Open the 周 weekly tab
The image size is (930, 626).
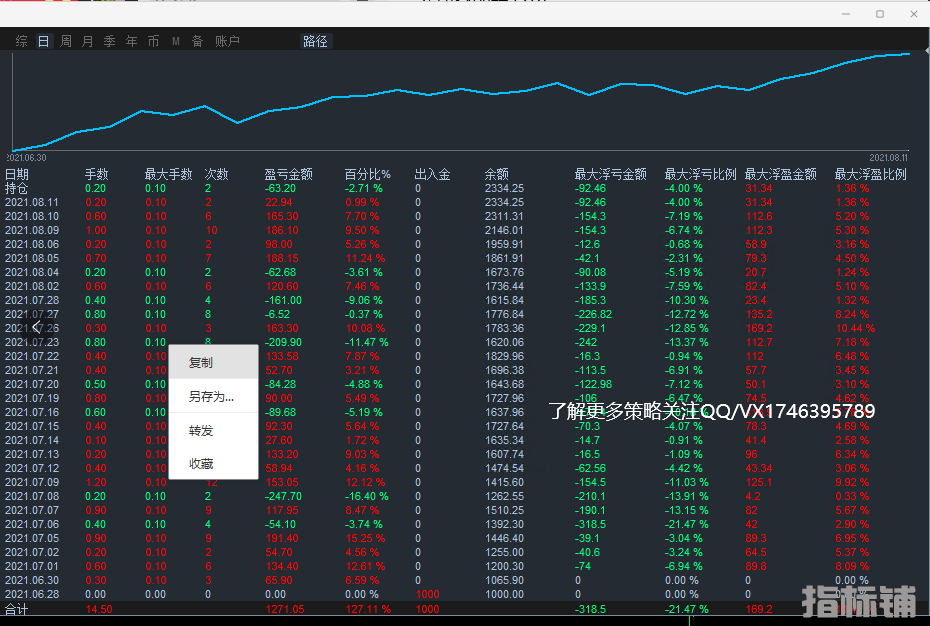(x=66, y=41)
